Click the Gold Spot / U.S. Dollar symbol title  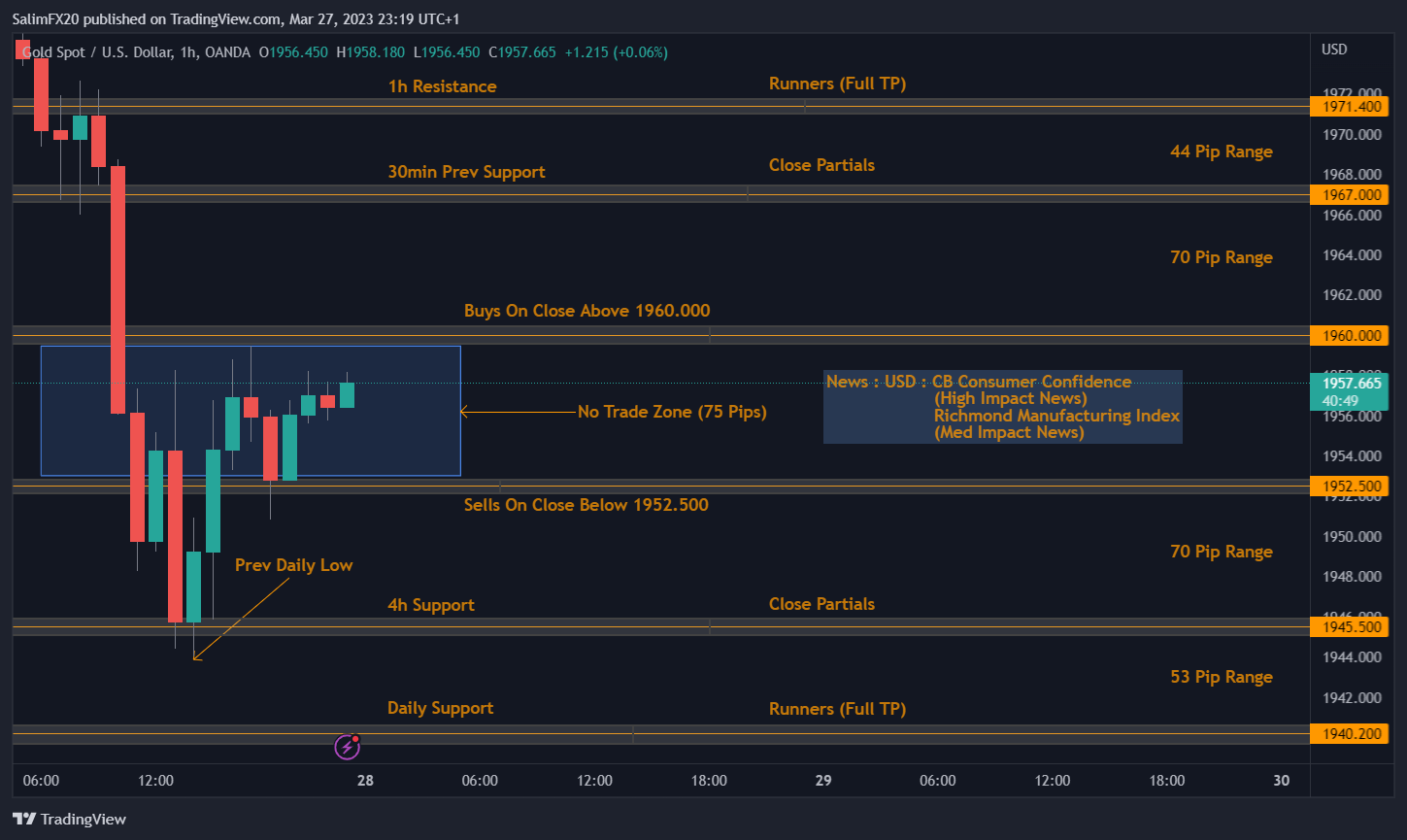click(99, 52)
